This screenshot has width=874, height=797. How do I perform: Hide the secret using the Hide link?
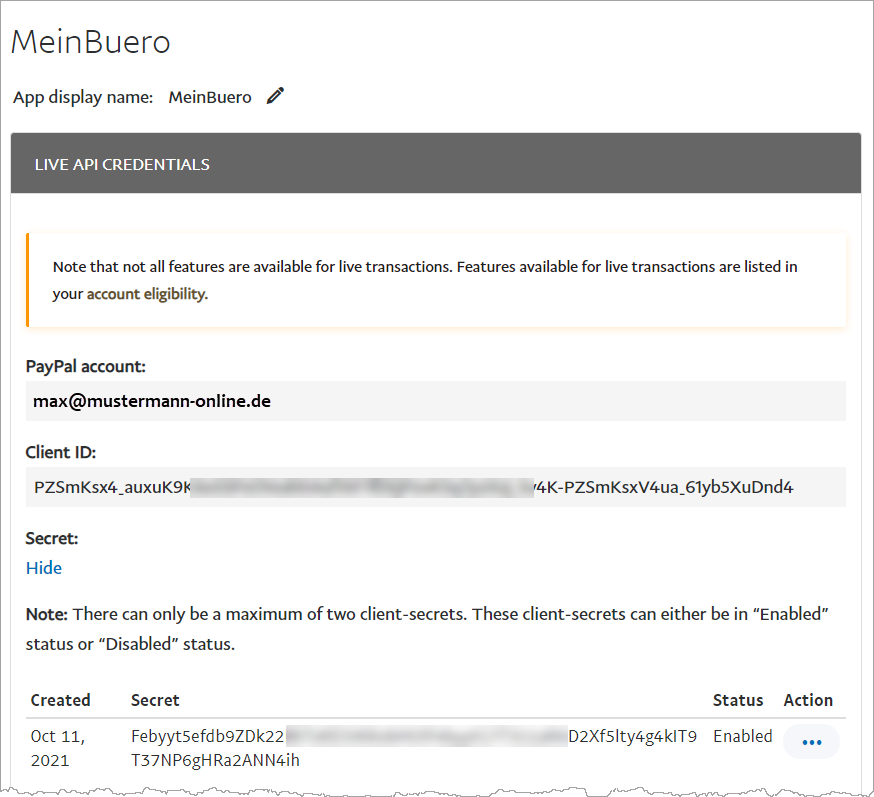pyautogui.click(x=44, y=568)
